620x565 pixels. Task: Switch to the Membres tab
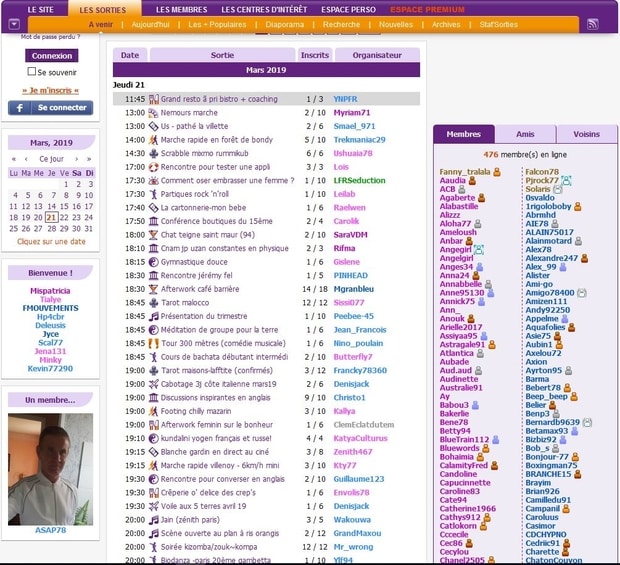[463, 134]
